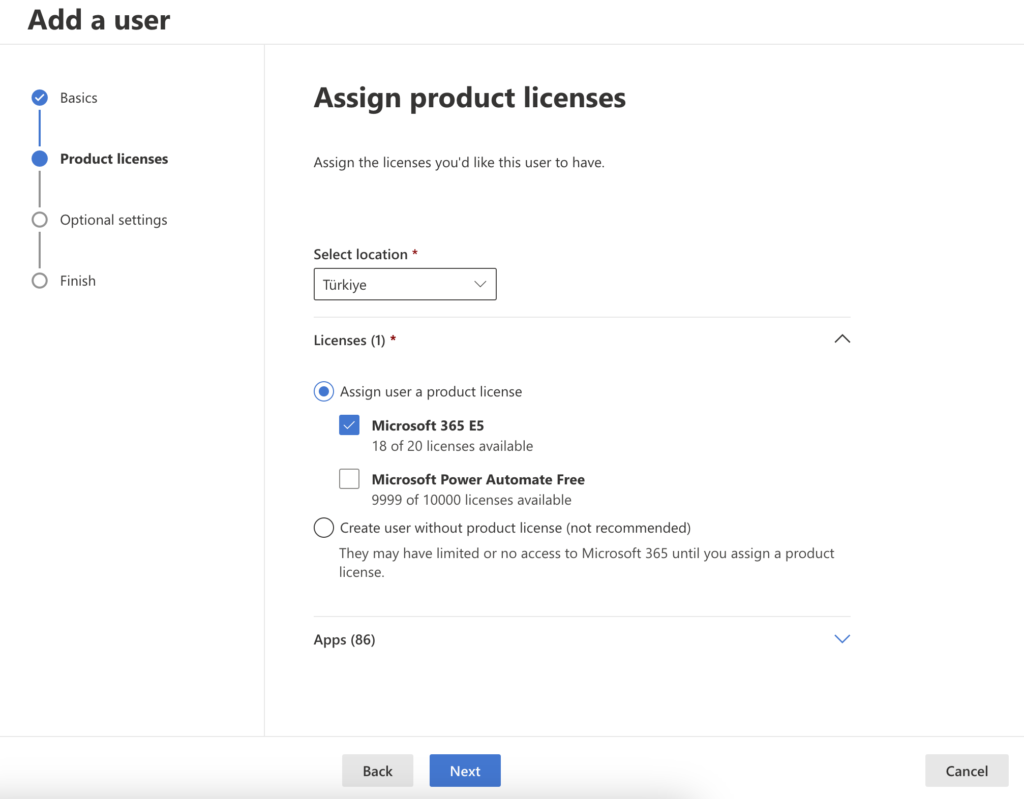The image size is (1024, 799).
Task: Click the Optional settings step circle
Action: tap(39, 220)
